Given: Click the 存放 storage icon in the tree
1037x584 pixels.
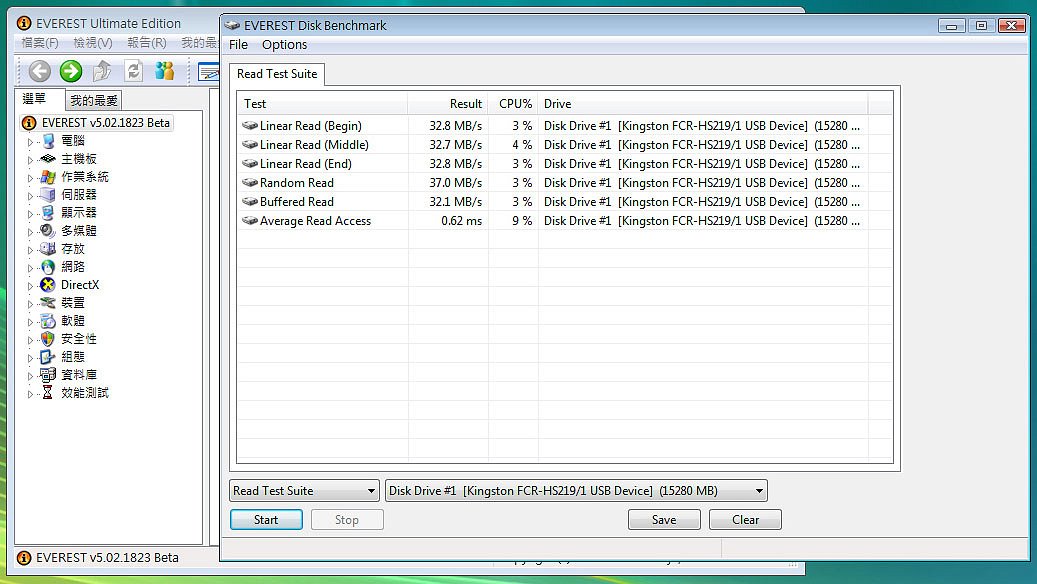Looking at the screenshot, I should (x=48, y=249).
